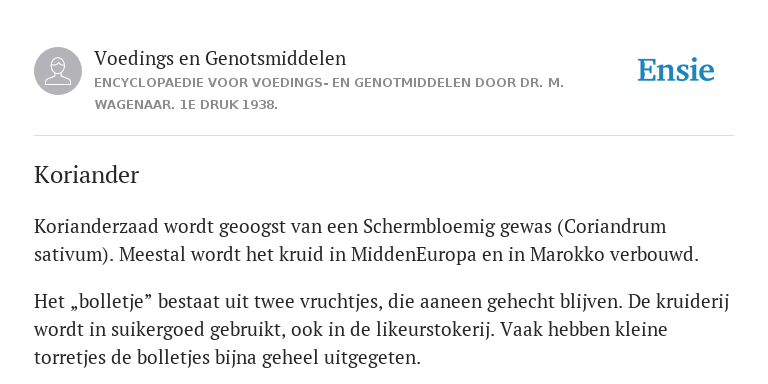Click the word Korianderzaad in the first paragraph
Viewport: 768px width, 384px height.
tap(96, 227)
